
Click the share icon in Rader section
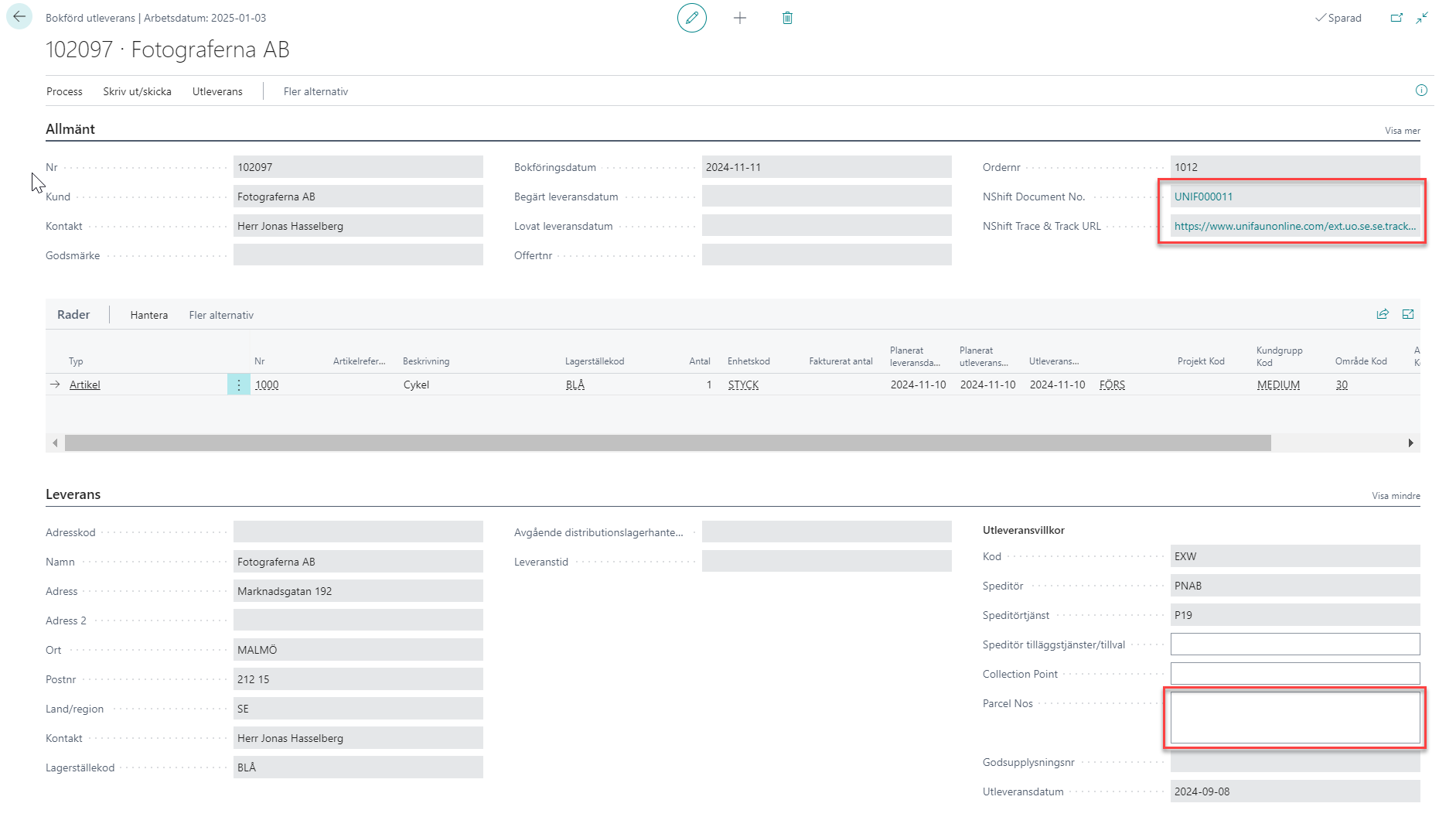click(1383, 314)
